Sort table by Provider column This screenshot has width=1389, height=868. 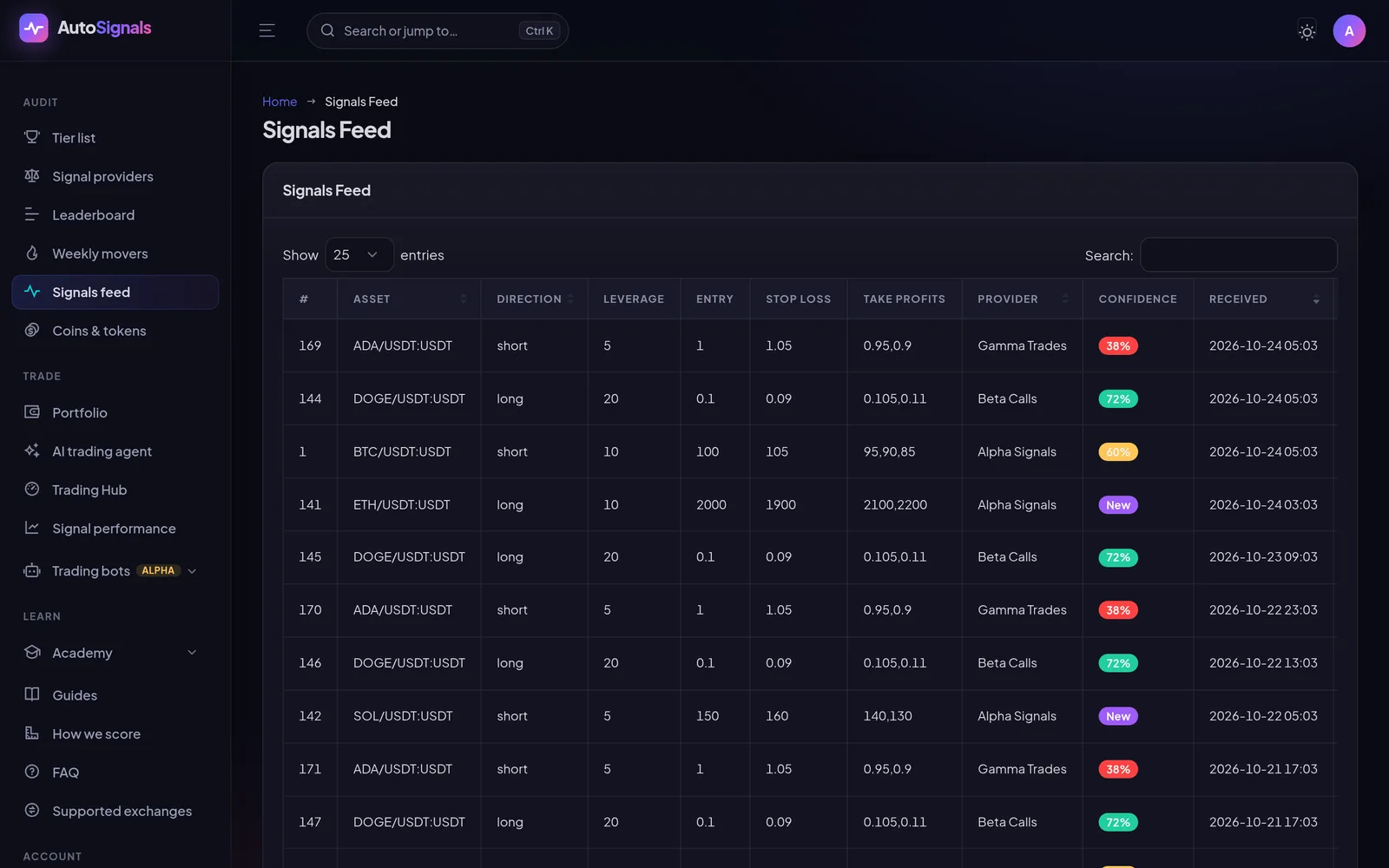1023,299
